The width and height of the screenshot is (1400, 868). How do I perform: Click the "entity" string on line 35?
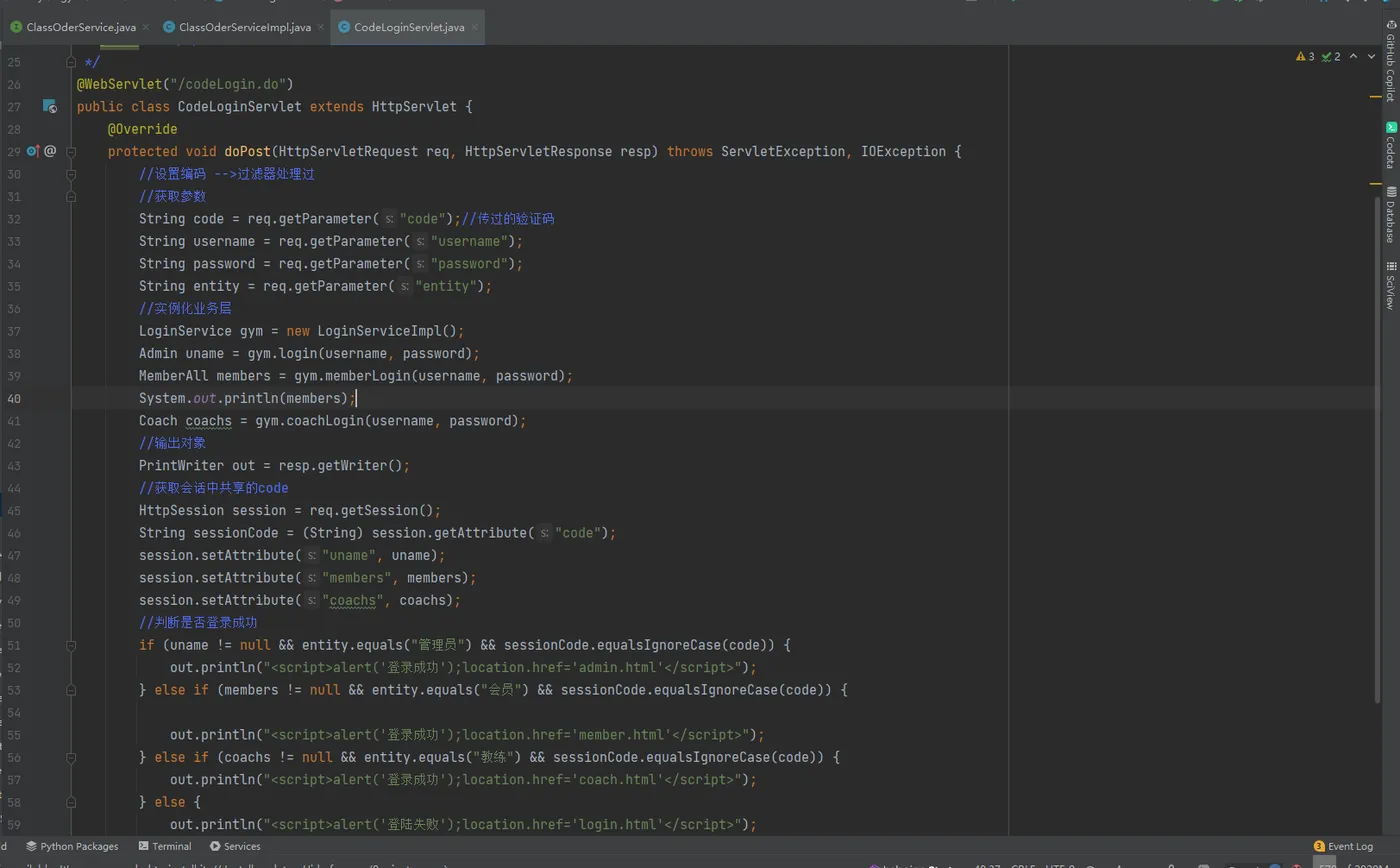[446, 286]
